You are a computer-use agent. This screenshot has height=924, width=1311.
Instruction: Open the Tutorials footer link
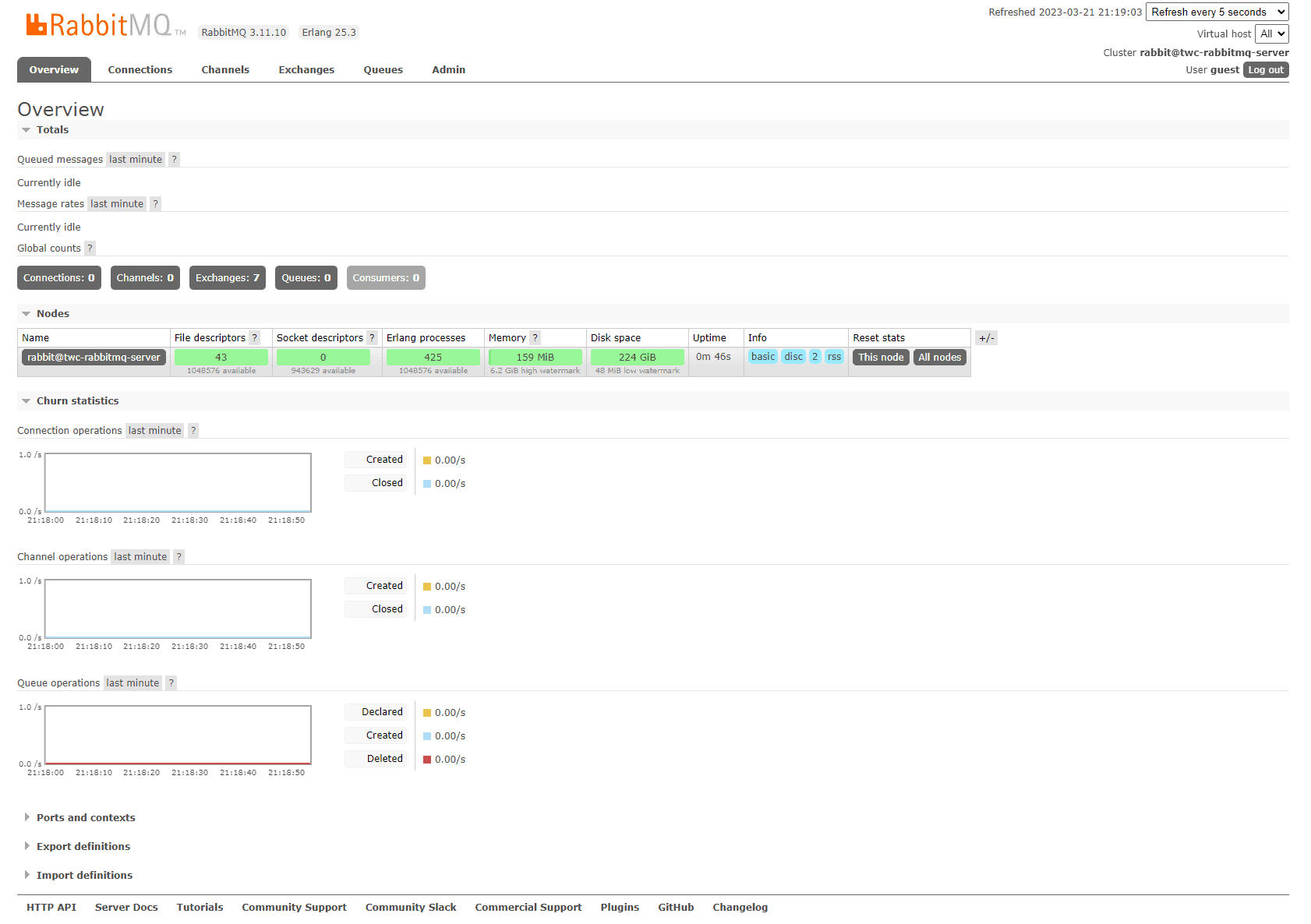200,907
